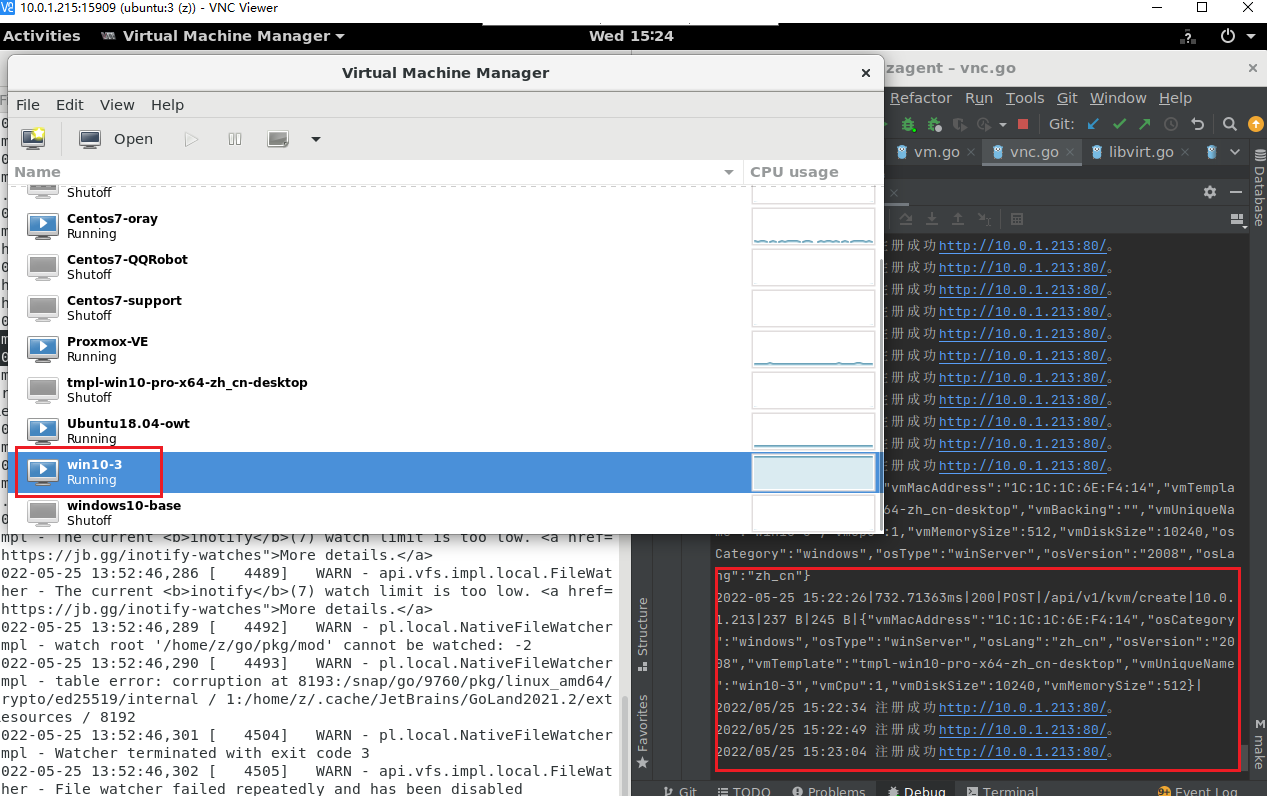Open the selected VM console
This screenshot has width=1267, height=796.
pyautogui.click(x=116, y=139)
